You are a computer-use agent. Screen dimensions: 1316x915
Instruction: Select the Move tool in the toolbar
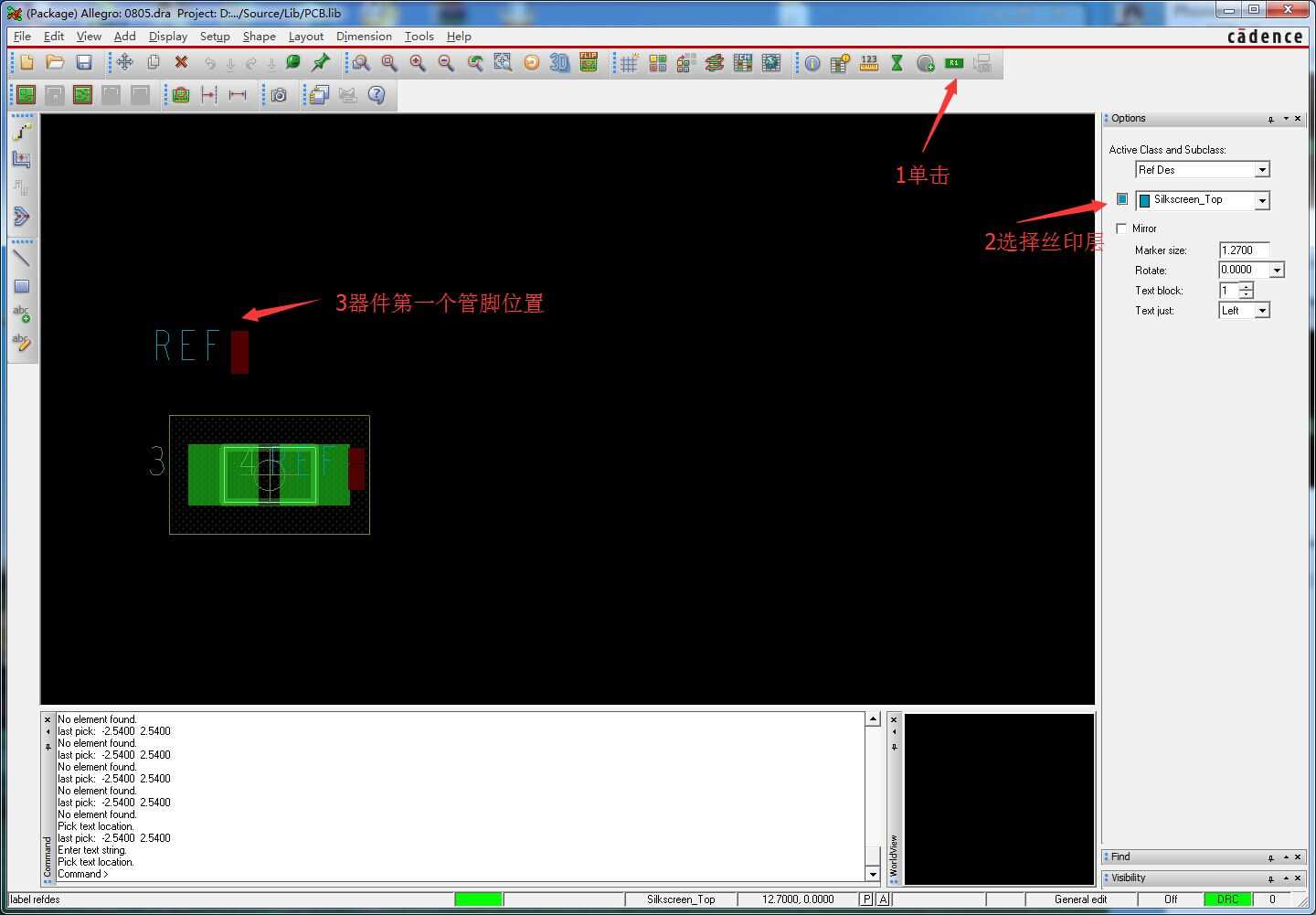tap(124, 63)
